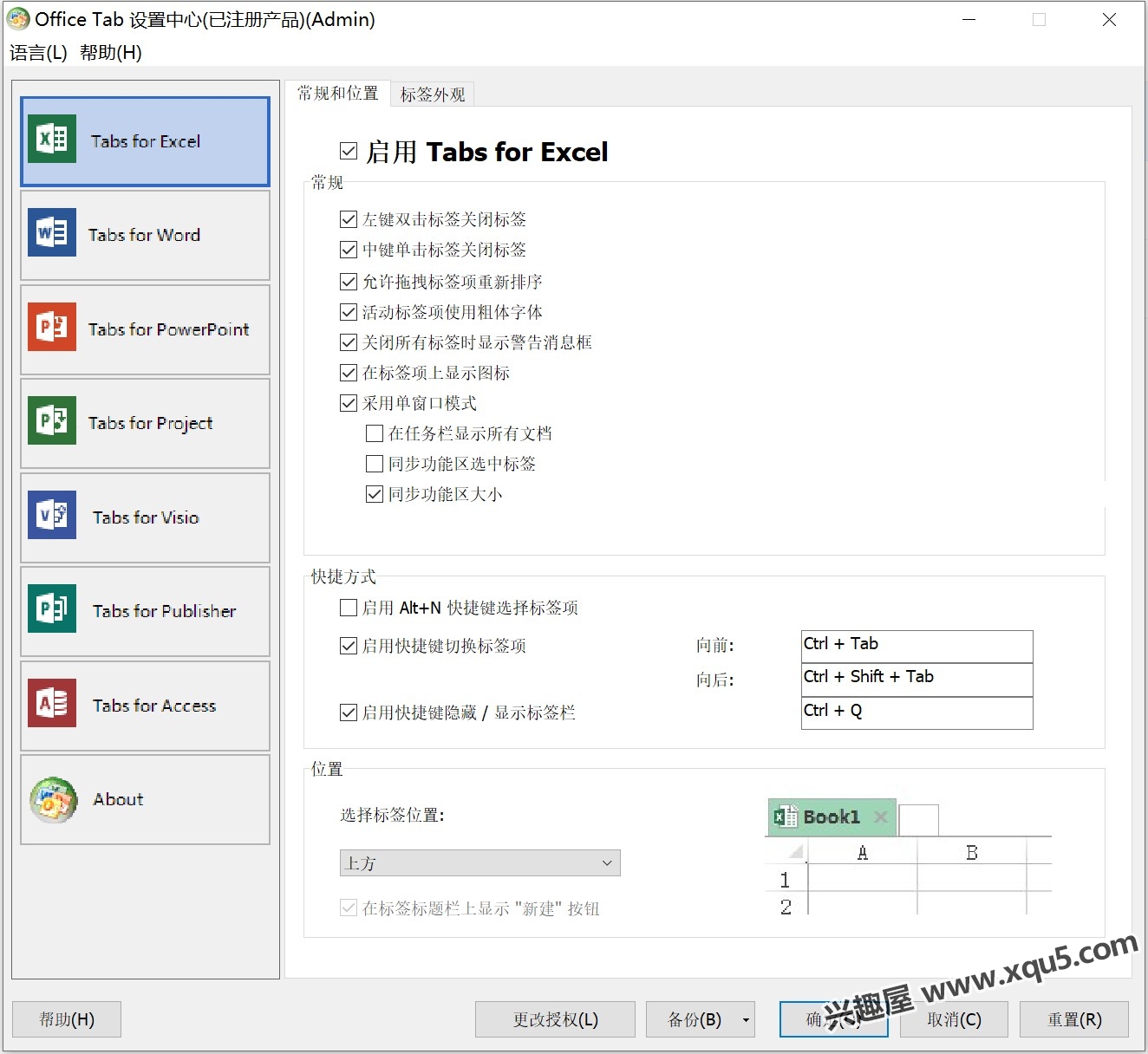Switch to 标签外观 tab
This screenshot has width=1148, height=1054.
(x=433, y=94)
